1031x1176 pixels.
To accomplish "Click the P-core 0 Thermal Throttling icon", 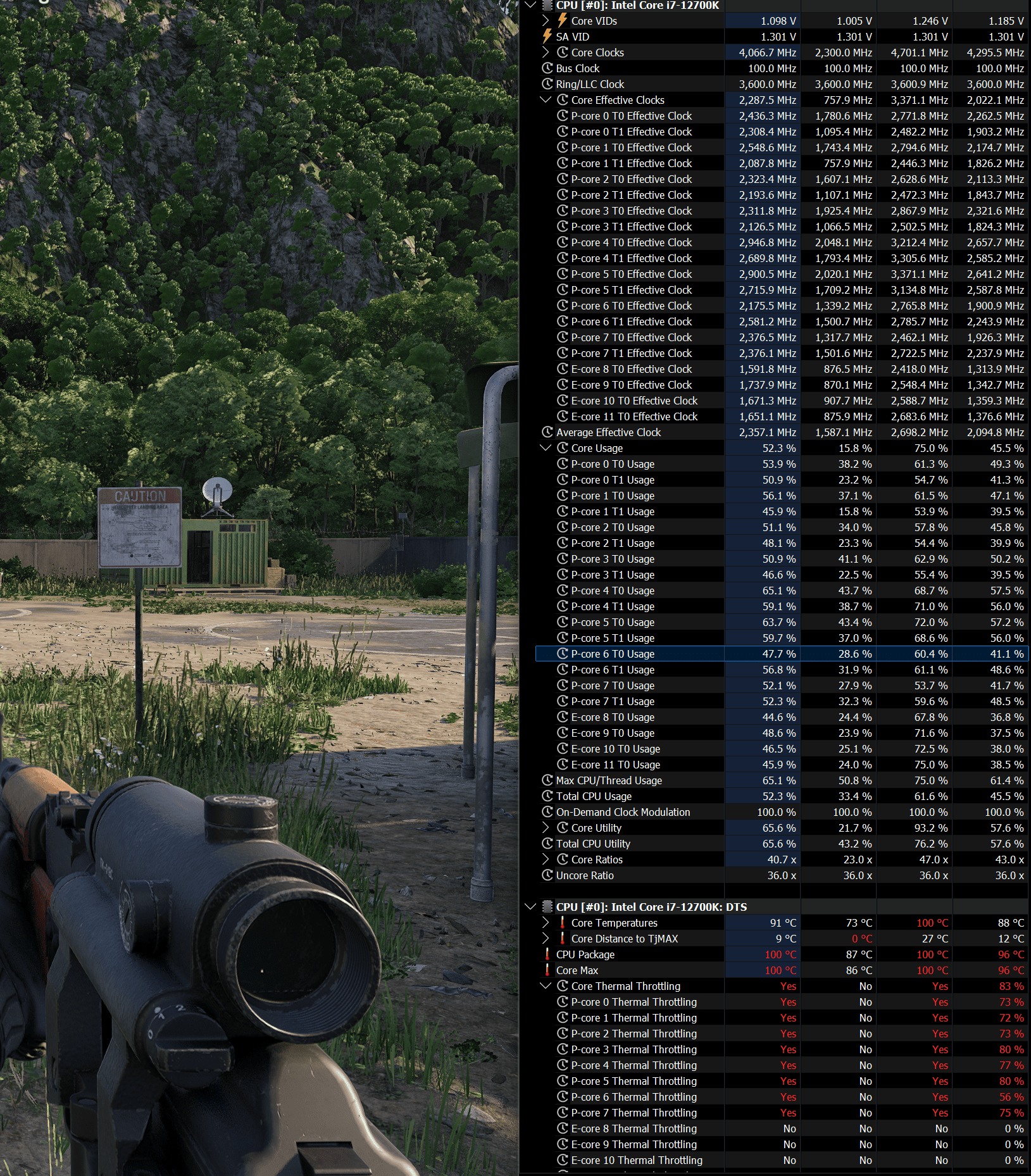I will pos(563,1002).
